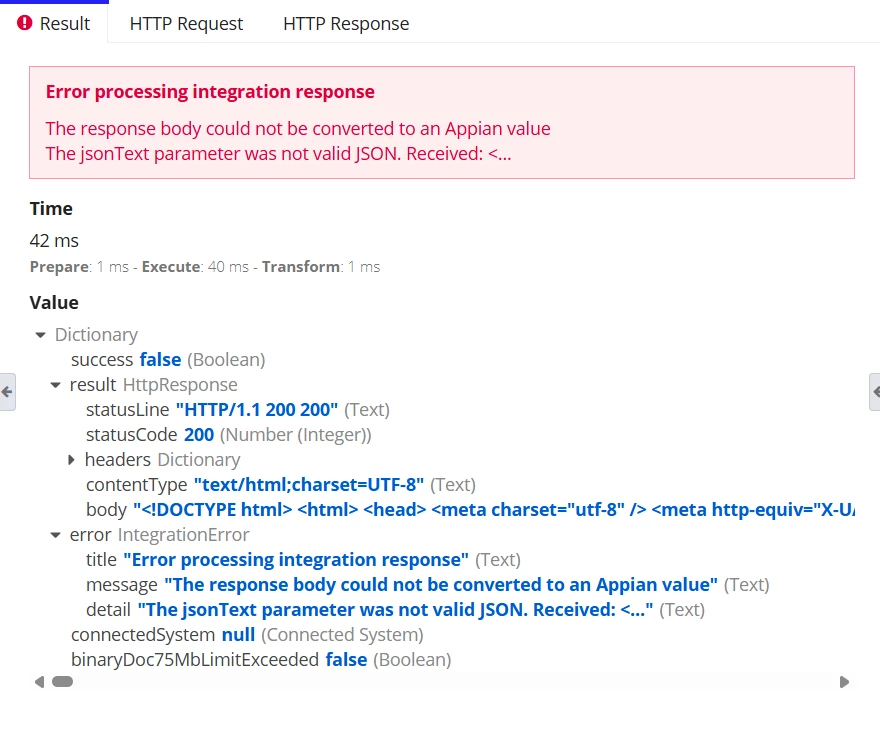
Task: Select the statusCode 200 value
Action: [199, 435]
